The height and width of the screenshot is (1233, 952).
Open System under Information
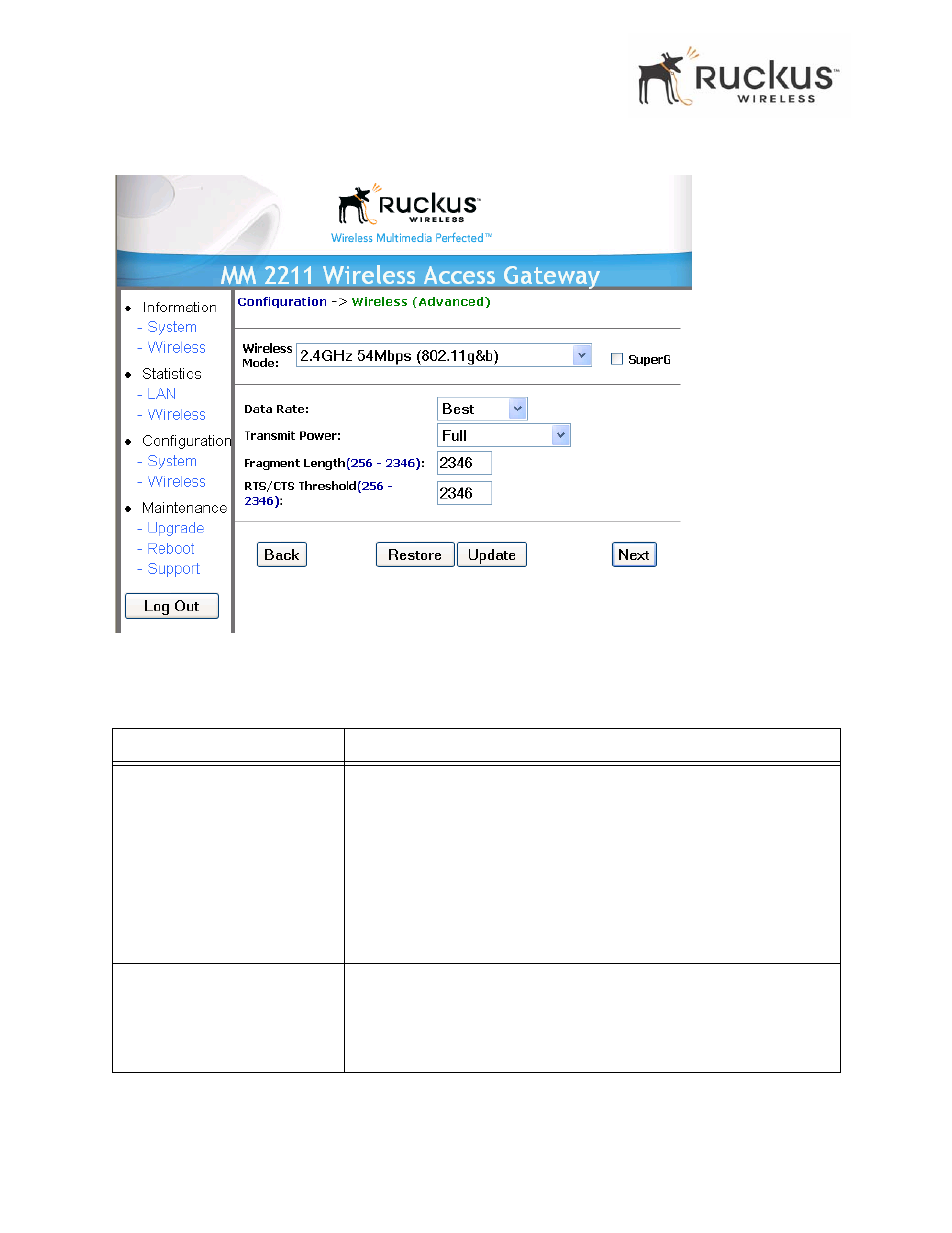(172, 327)
